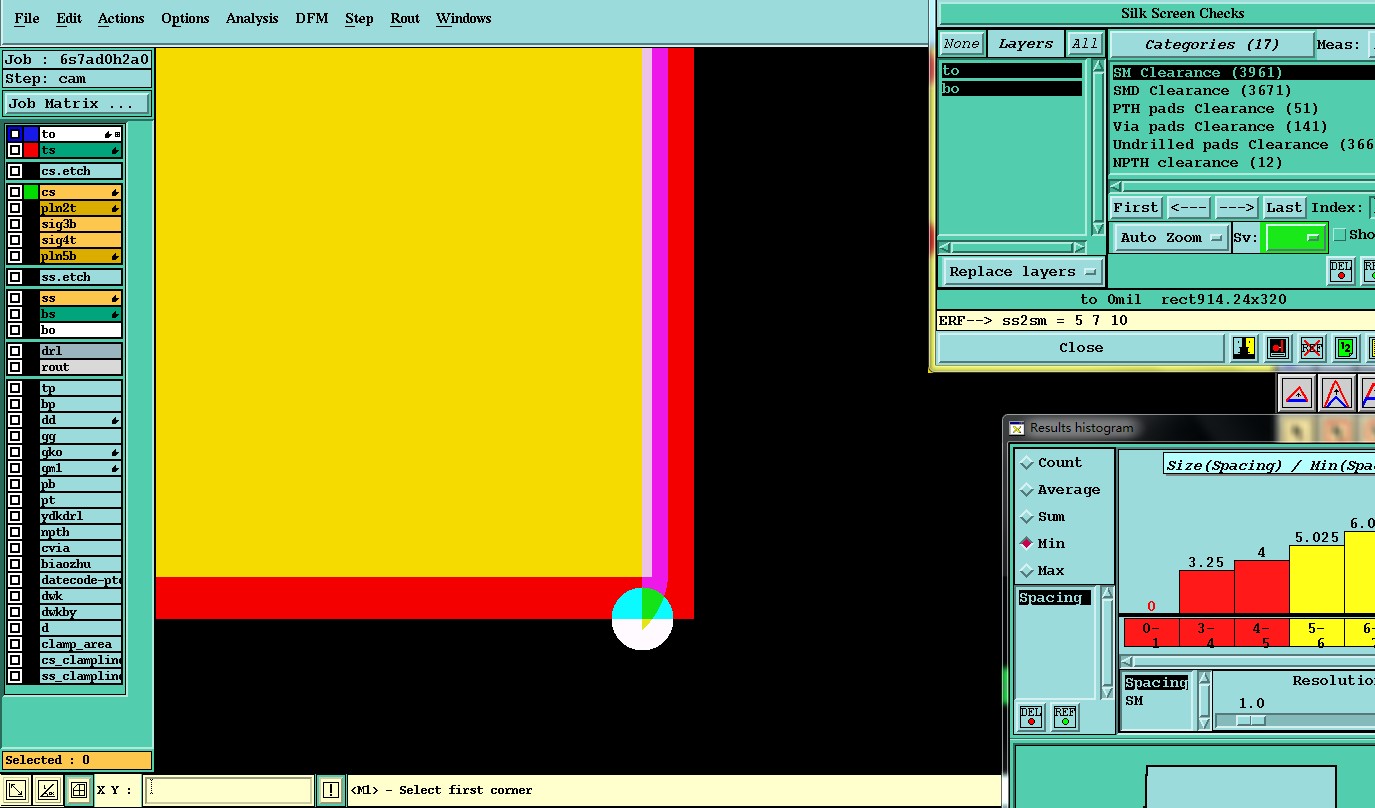The height and width of the screenshot is (808, 1375).
Task: Click the hand icon on the 'ts' layer
Action: [x=115, y=151]
